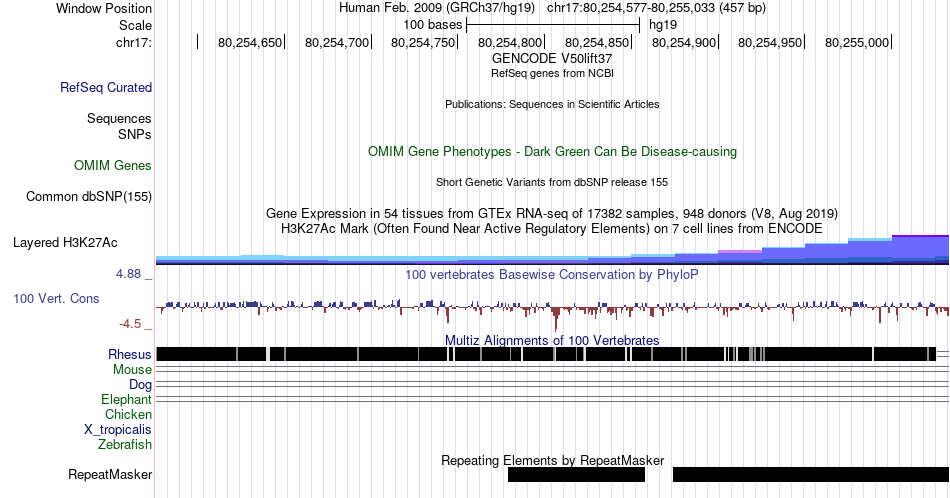The width and height of the screenshot is (950, 498).
Task: Click the 80,254,800 ruler position
Action: [510, 42]
